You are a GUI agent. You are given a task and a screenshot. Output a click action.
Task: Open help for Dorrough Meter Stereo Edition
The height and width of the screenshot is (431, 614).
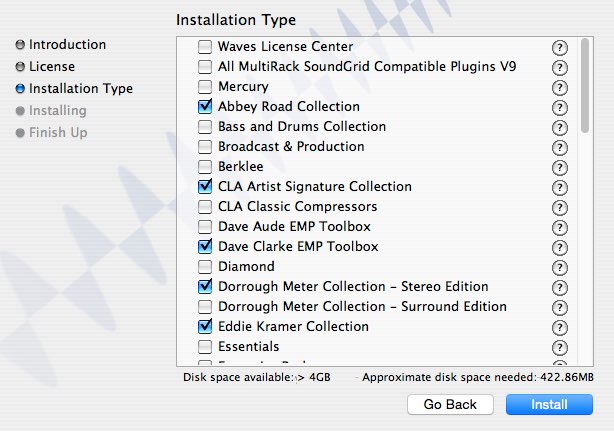[x=560, y=288]
